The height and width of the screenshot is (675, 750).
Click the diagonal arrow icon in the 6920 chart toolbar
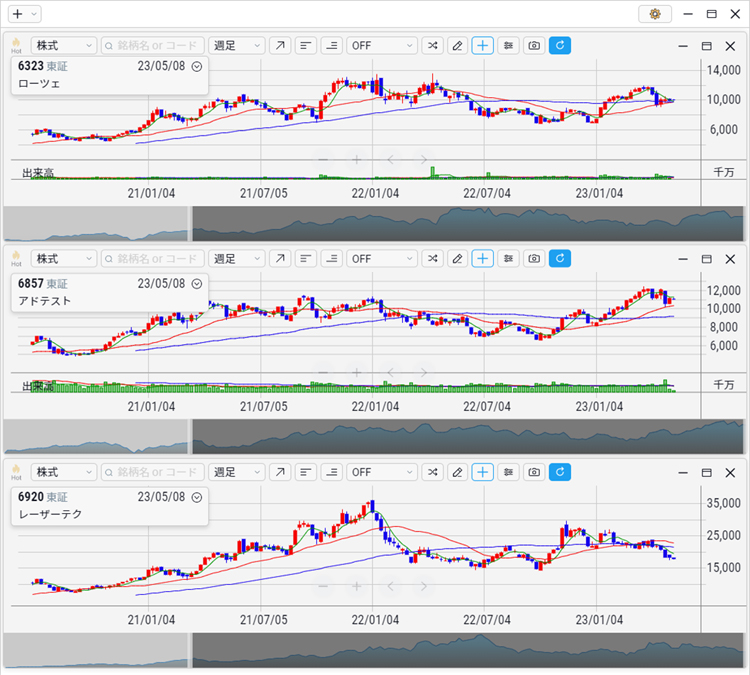280,472
